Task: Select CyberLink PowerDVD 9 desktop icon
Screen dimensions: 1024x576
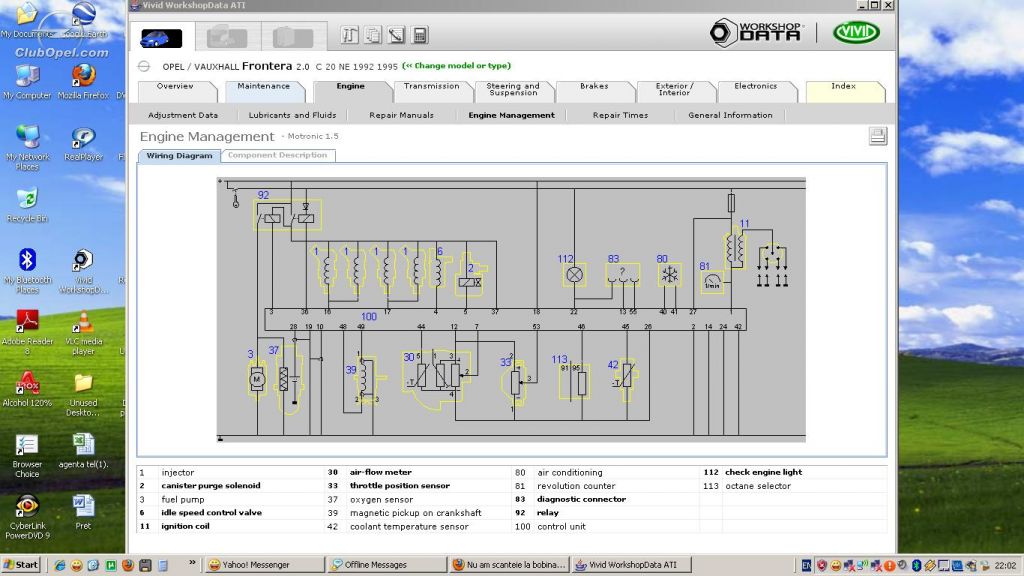Action: [27, 517]
